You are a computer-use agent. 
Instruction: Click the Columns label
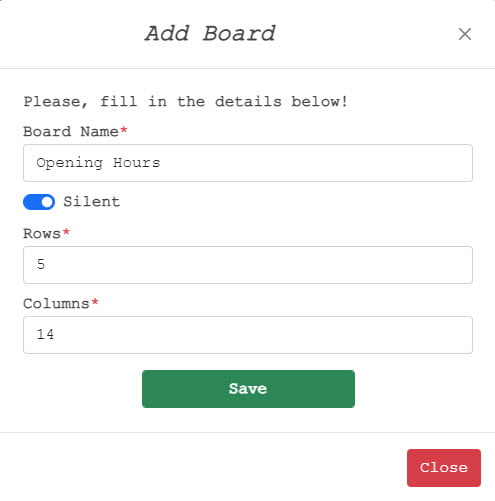click(56, 304)
